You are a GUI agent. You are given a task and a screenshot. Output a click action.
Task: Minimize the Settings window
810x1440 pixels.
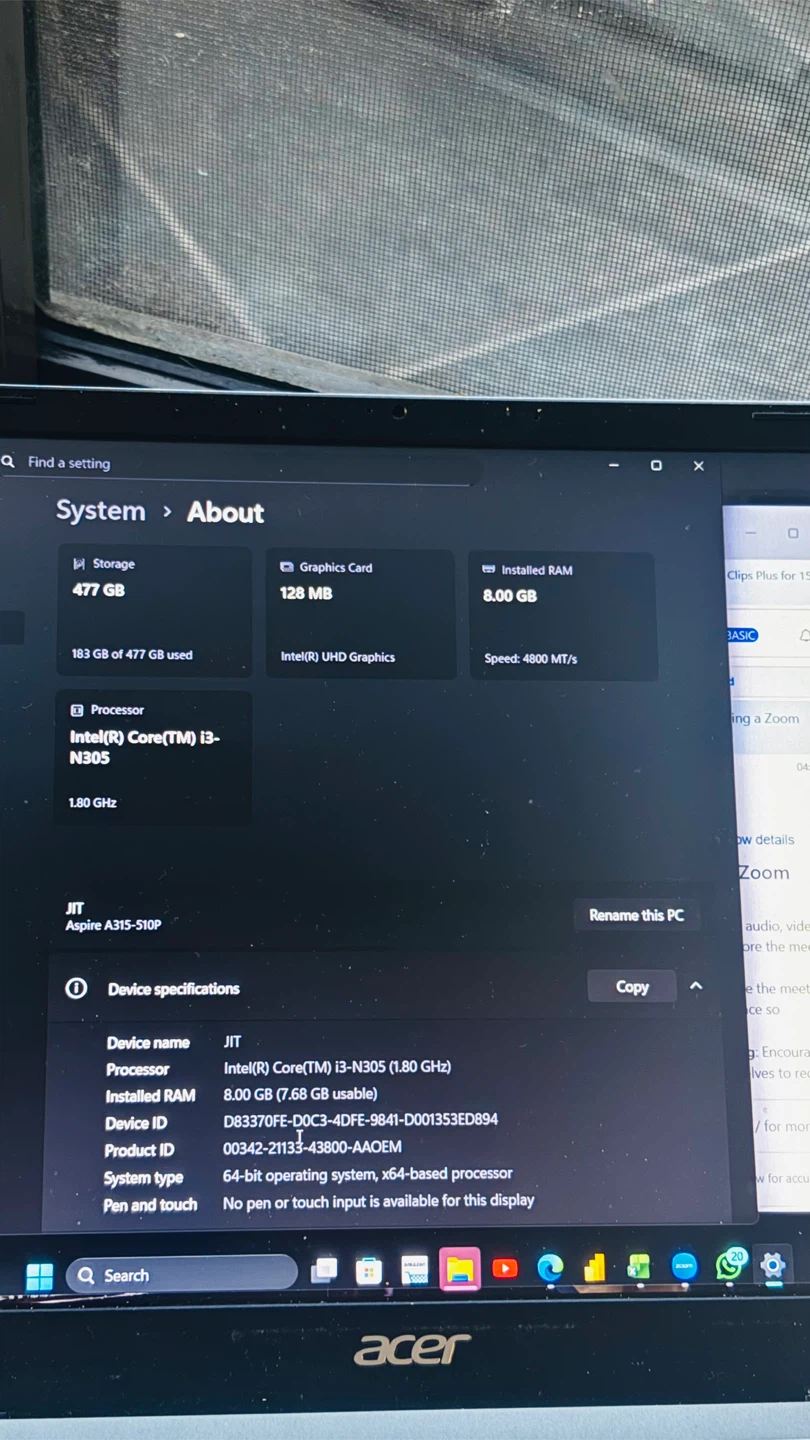613,465
